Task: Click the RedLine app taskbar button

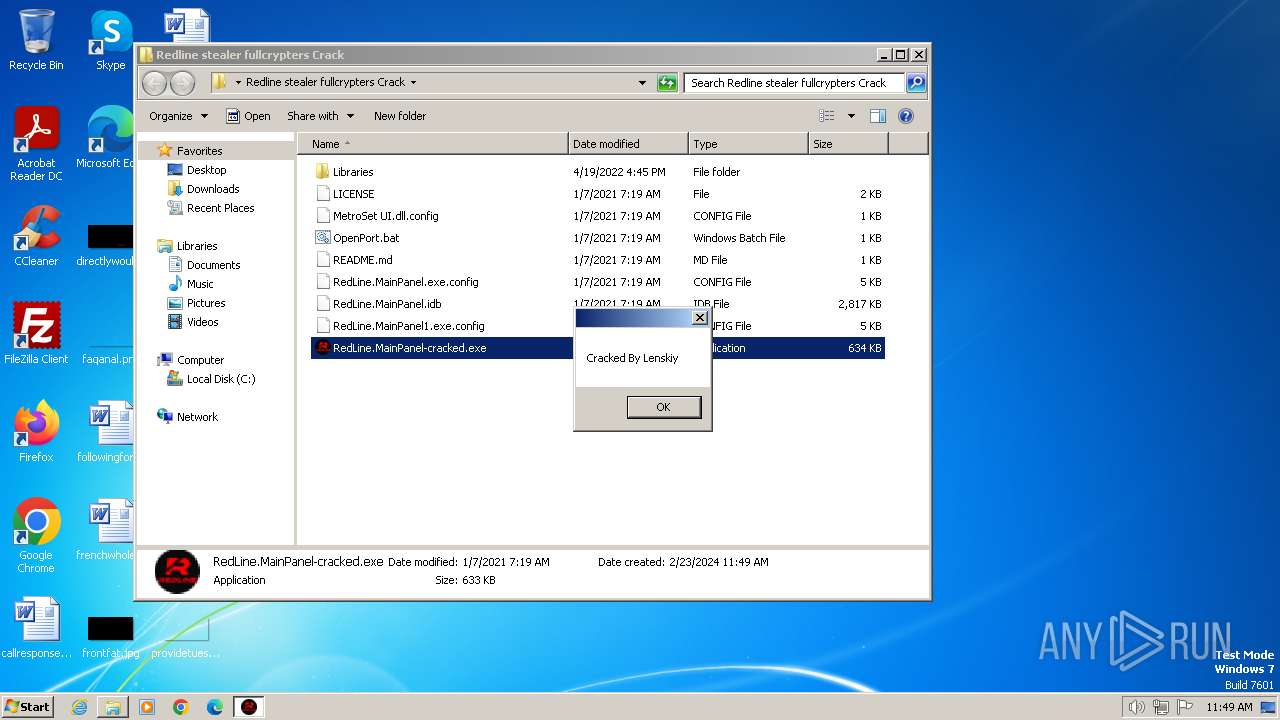Action: pyautogui.click(x=249, y=707)
